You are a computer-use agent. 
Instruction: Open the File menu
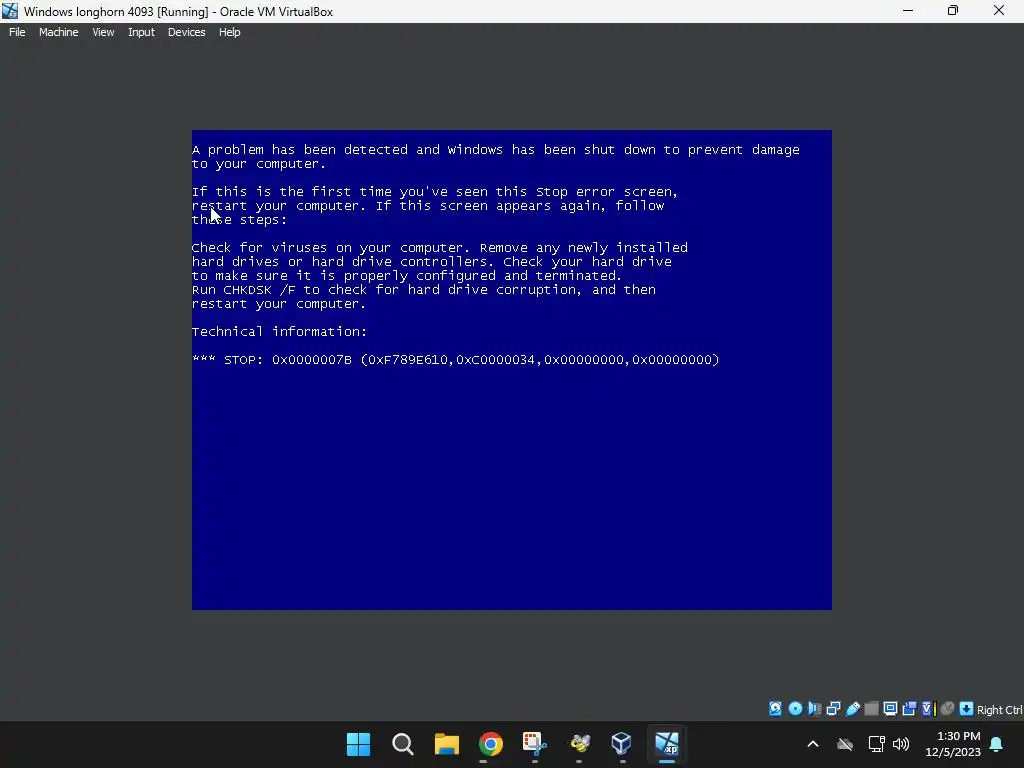coord(17,32)
